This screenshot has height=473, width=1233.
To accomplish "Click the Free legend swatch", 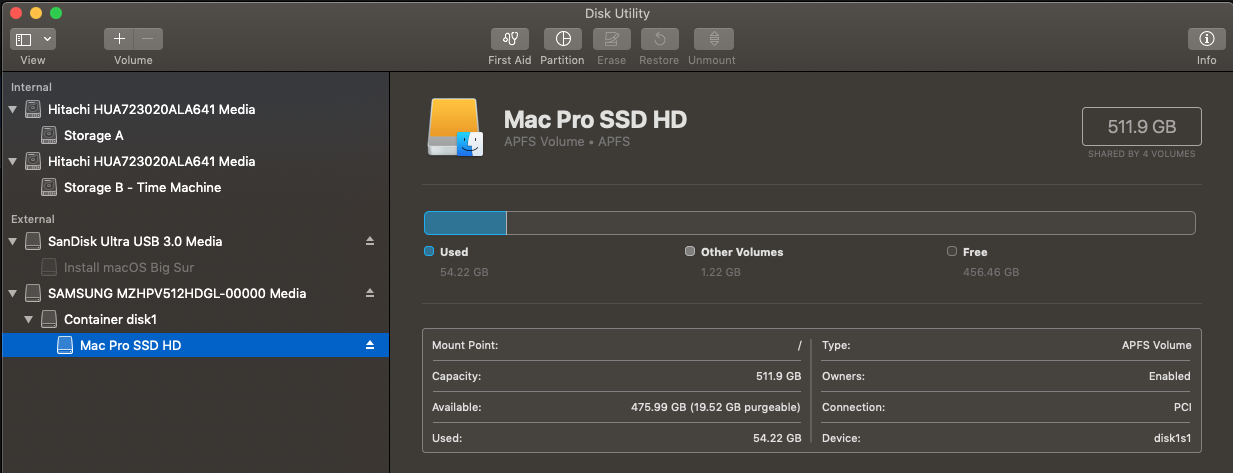I will click(x=952, y=252).
